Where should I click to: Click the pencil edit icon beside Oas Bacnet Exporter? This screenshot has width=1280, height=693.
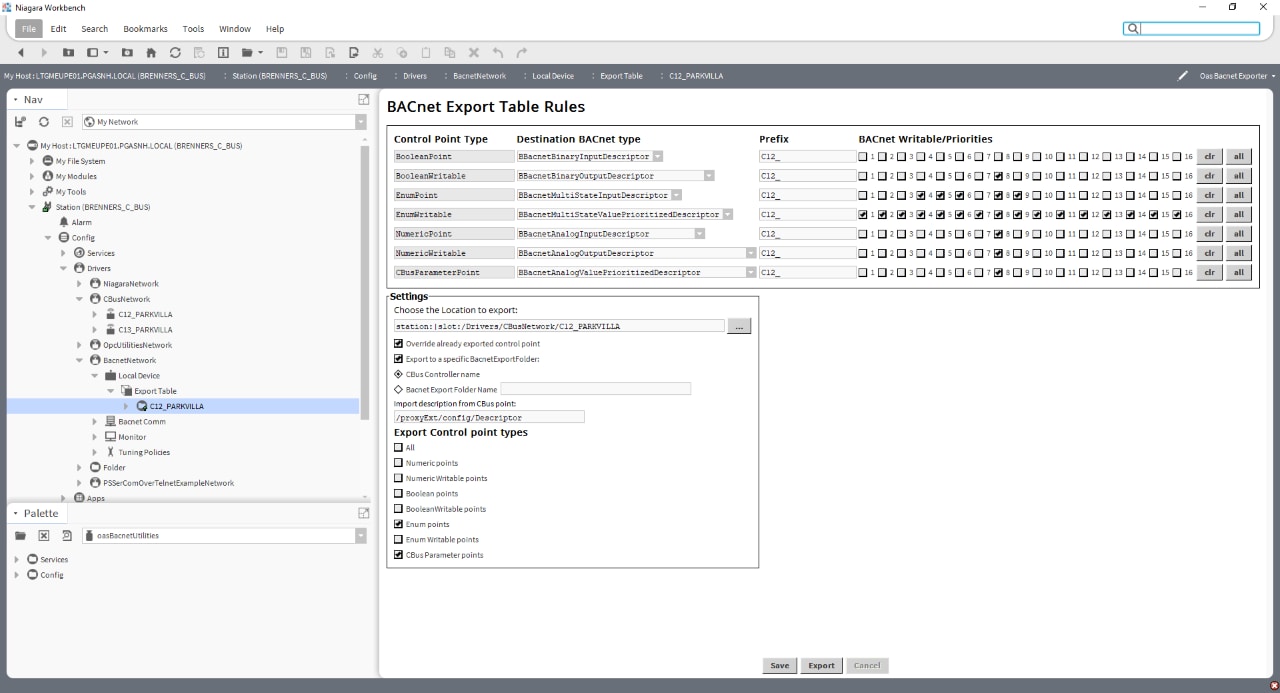(x=1183, y=76)
